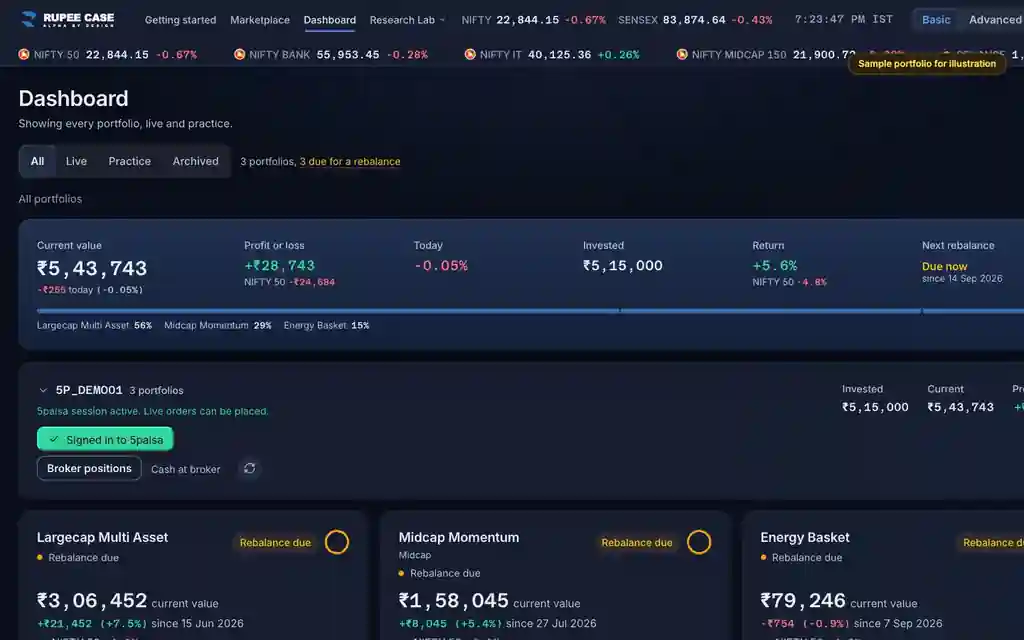Click Rebalance due badge on Largecap Multi Asset
The image size is (1024, 640).
[275, 543]
